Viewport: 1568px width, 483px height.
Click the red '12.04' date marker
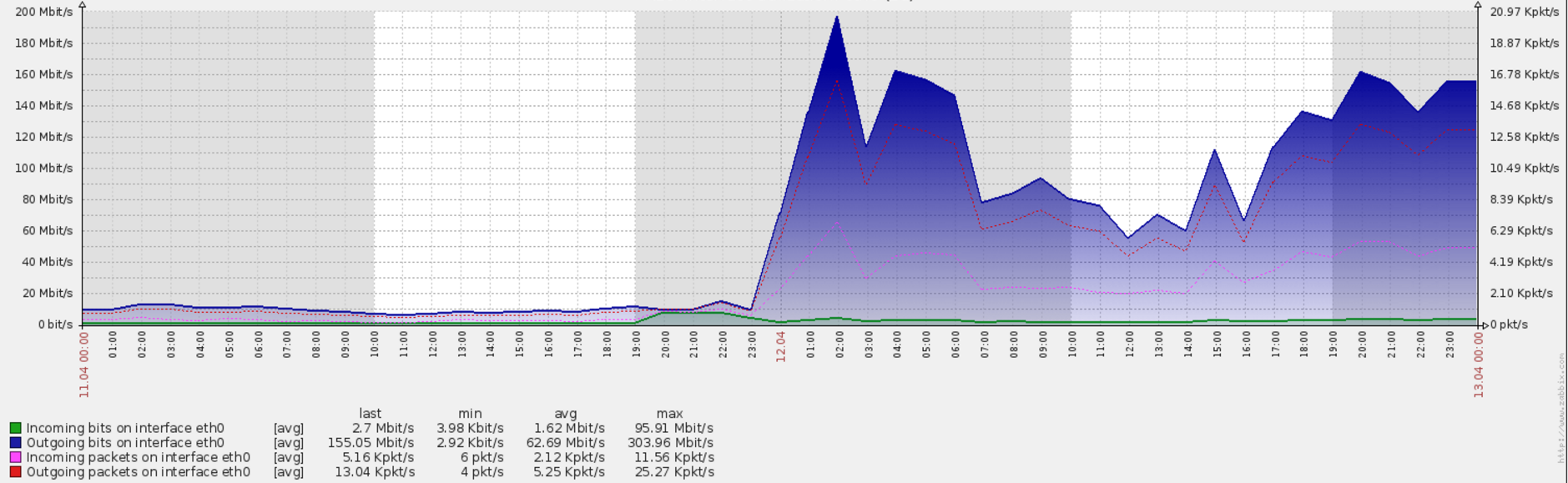[x=781, y=346]
